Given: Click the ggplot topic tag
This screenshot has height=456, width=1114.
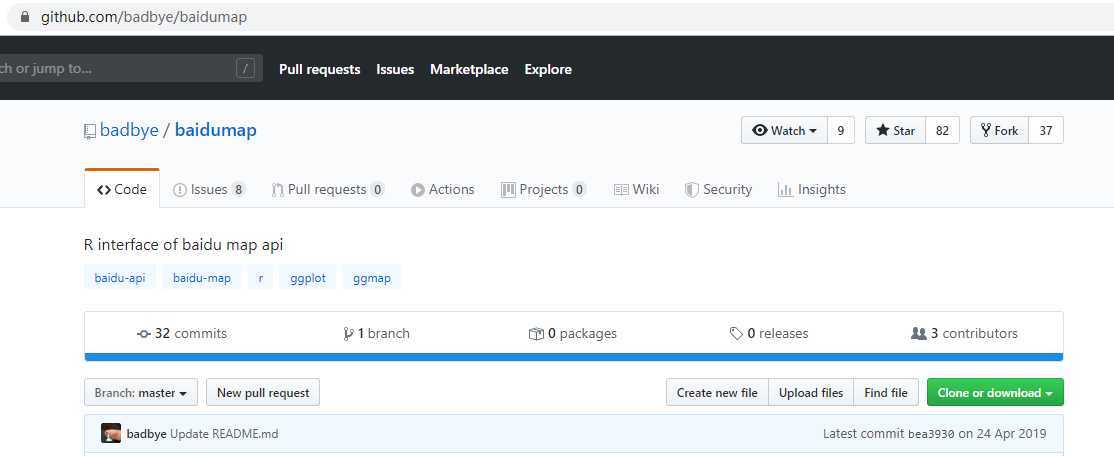Looking at the screenshot, I should pos(308,278).
